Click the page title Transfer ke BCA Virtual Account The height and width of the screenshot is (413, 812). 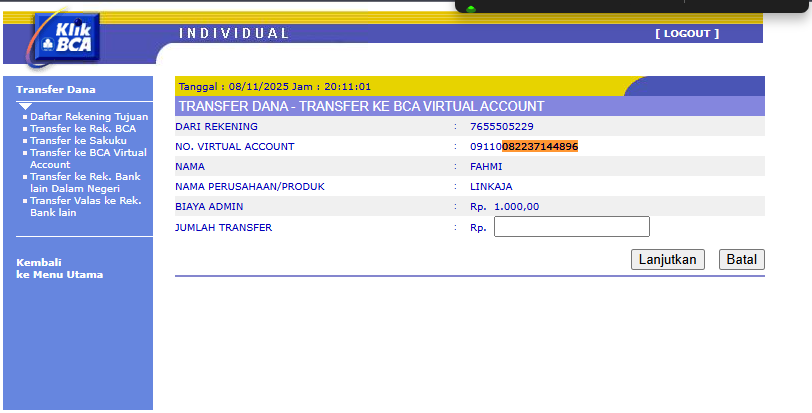coord(361,106)
